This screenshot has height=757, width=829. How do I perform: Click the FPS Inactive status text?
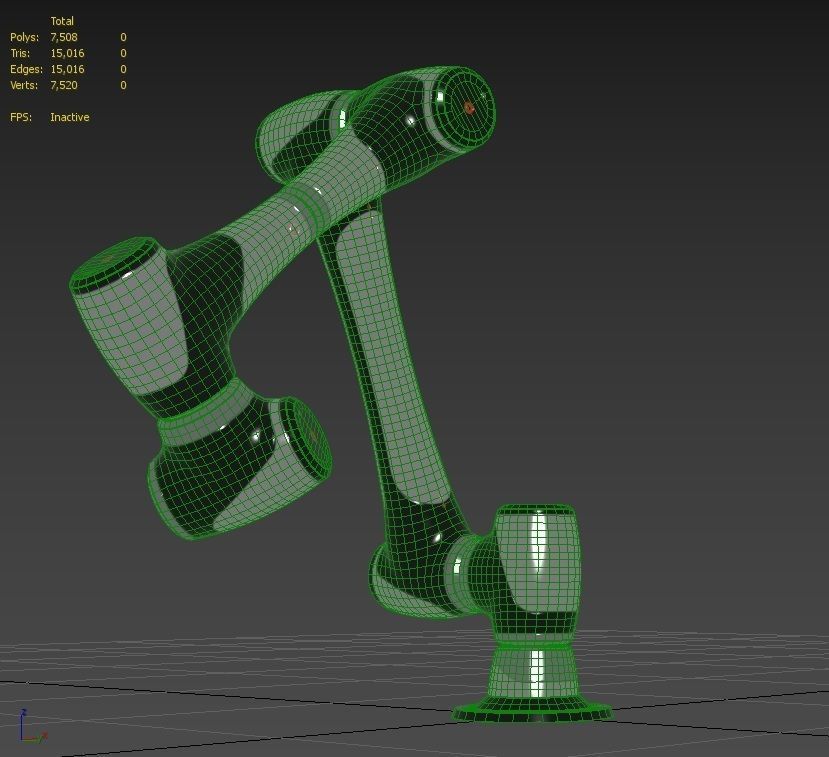tap(70, 117)
